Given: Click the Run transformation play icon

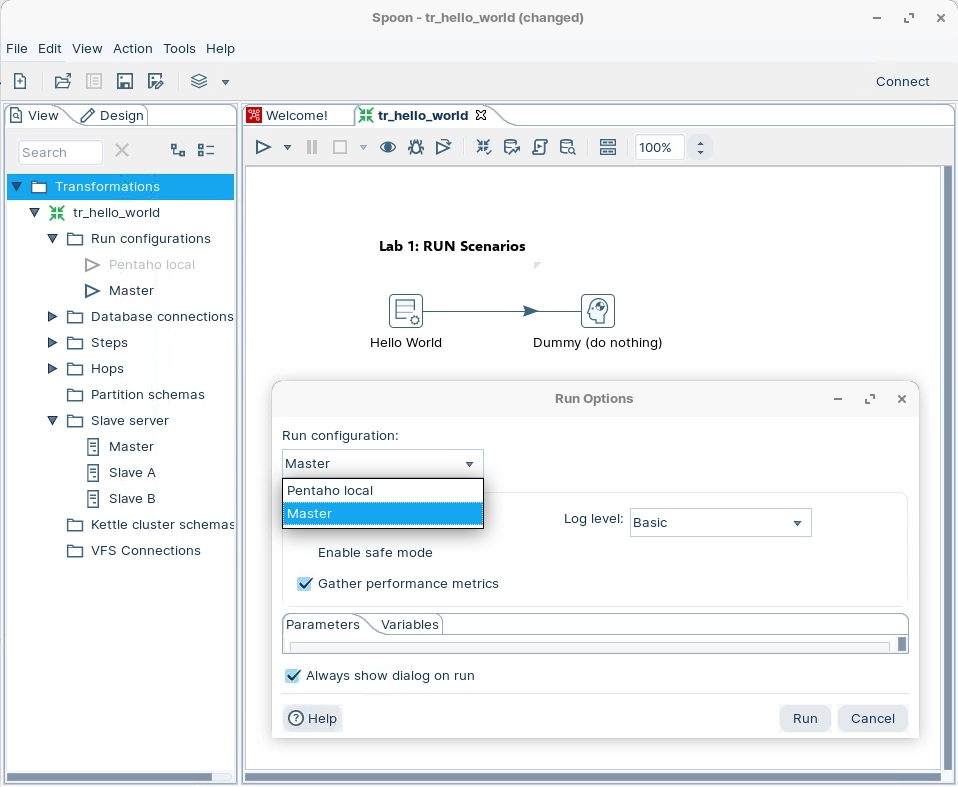Looking at the screenshot, I should coord(263,147).
